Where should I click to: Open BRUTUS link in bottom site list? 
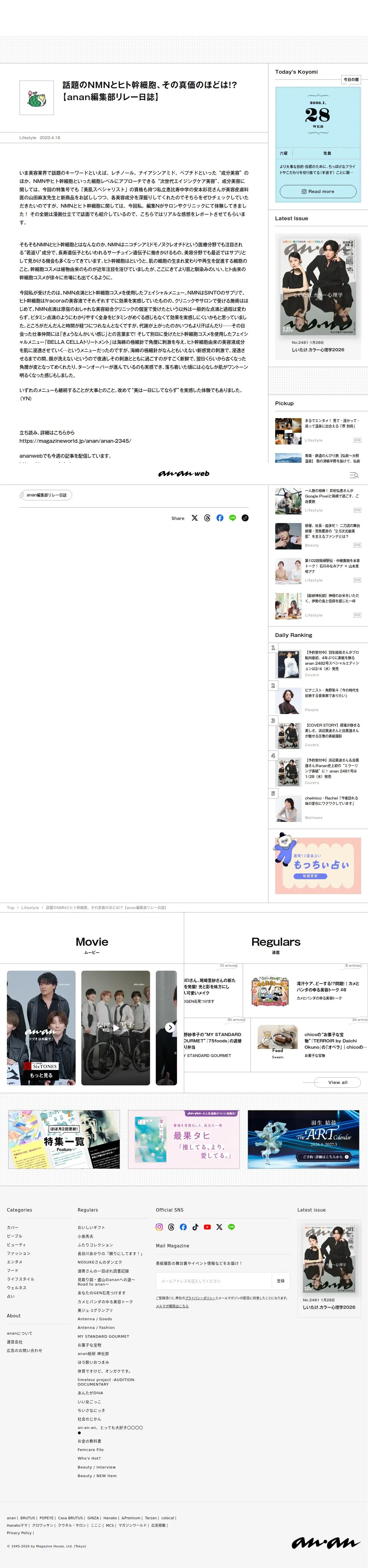point(28,1518)
